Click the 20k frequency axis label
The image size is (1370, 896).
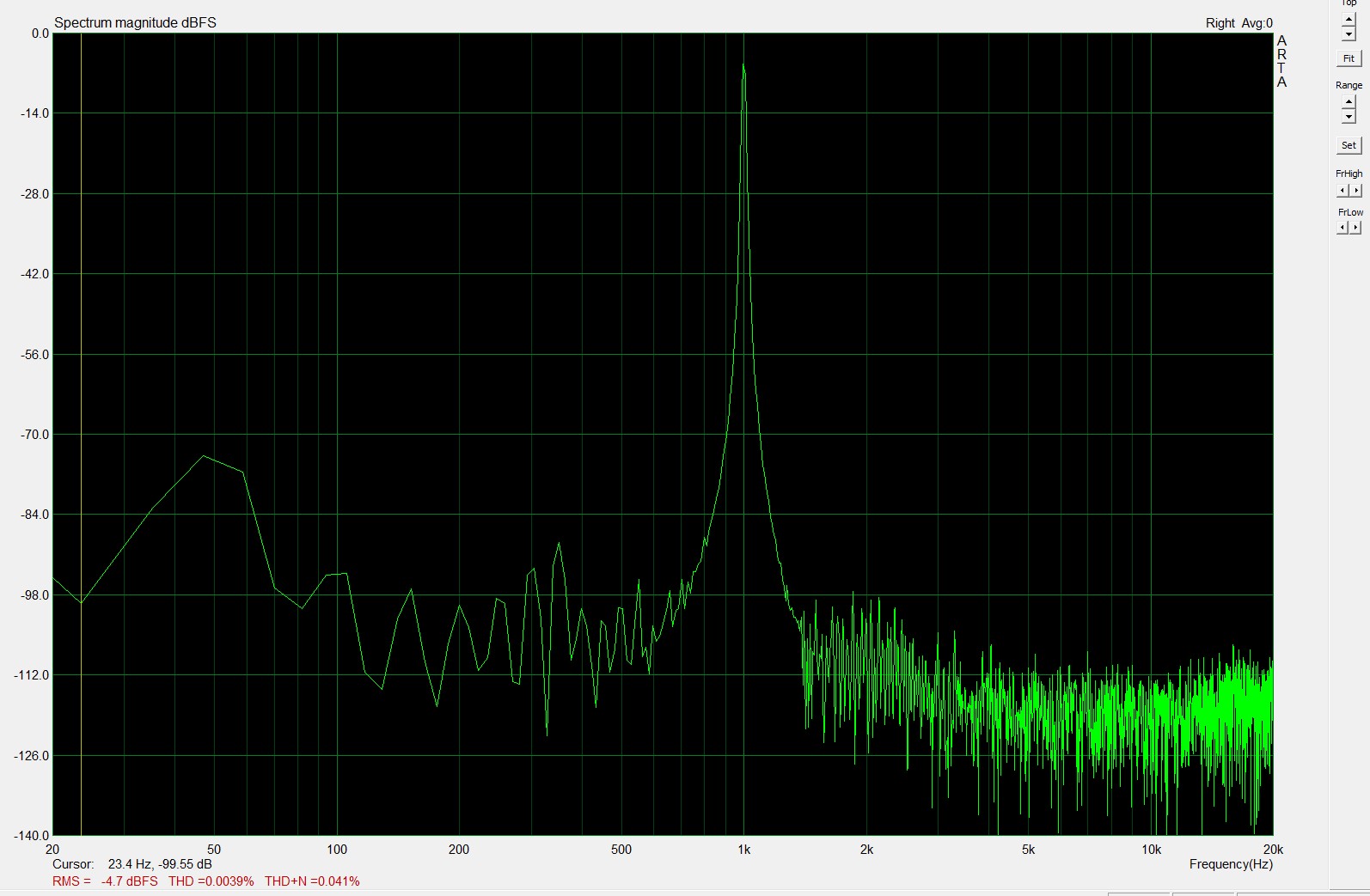click(x=1273, y=850)
